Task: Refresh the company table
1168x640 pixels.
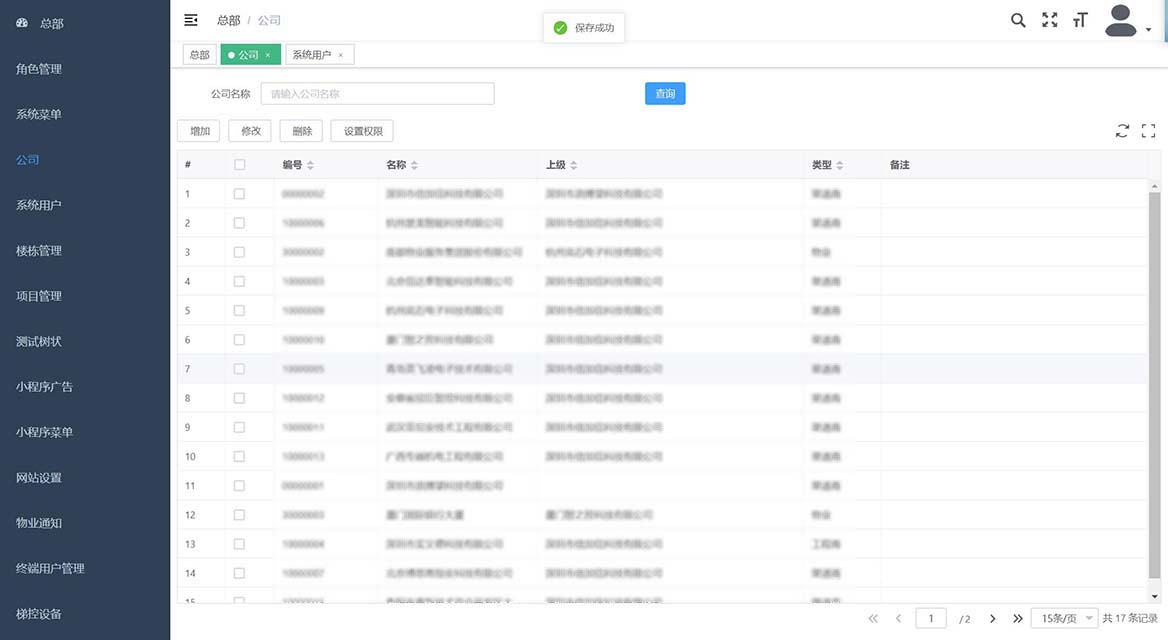Action: pos(1122,131)
